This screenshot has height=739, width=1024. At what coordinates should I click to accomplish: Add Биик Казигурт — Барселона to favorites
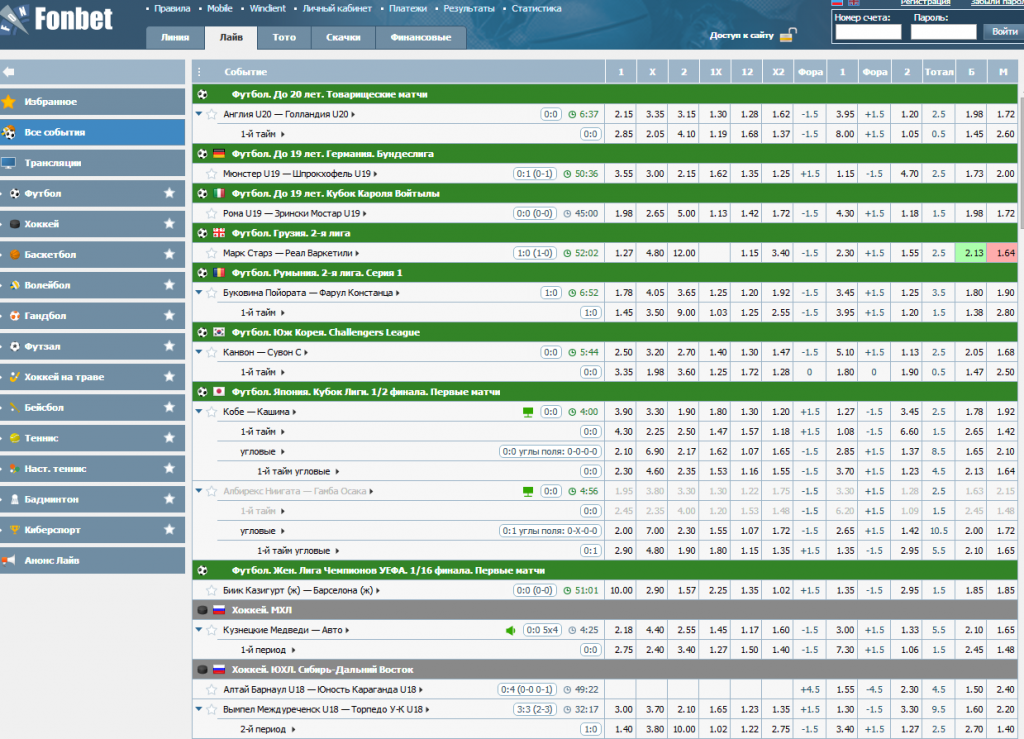pos(212,591)
